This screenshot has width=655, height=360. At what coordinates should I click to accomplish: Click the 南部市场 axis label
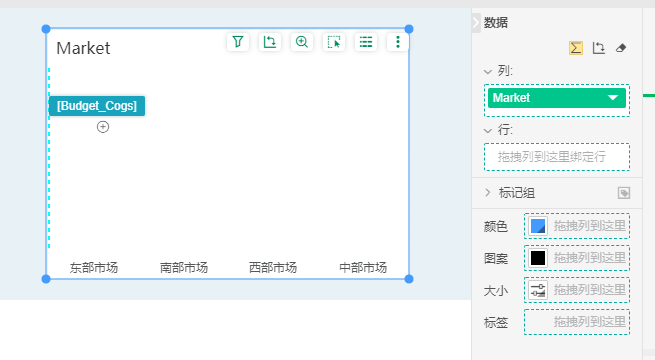click(184, 267)
